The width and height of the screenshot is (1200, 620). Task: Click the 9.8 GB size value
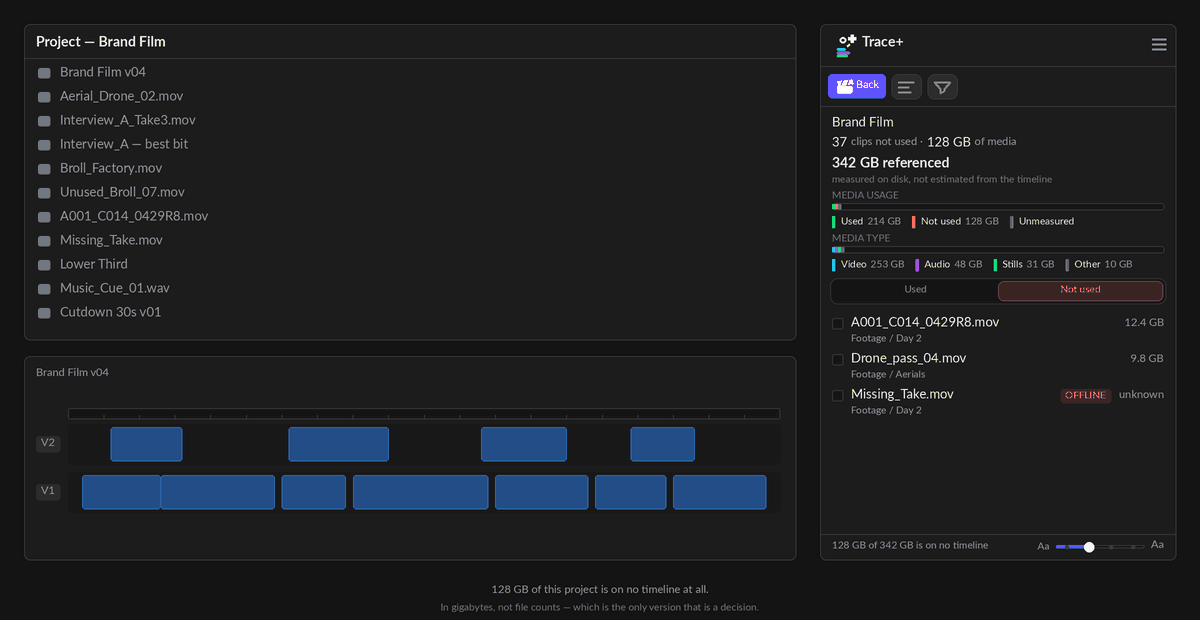[x=1147, y=358]
